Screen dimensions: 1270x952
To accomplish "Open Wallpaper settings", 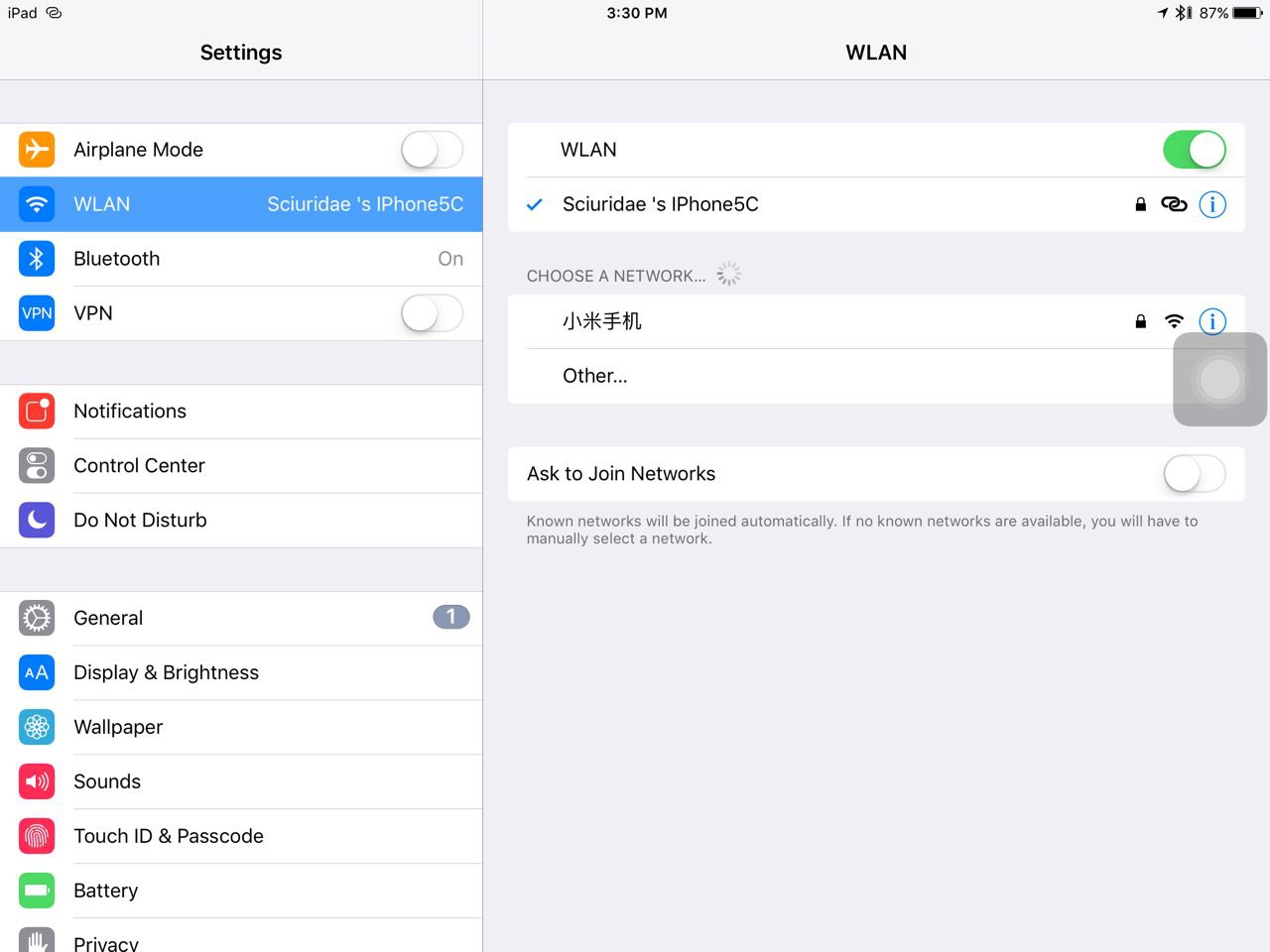I will click(x=241, y=727).
